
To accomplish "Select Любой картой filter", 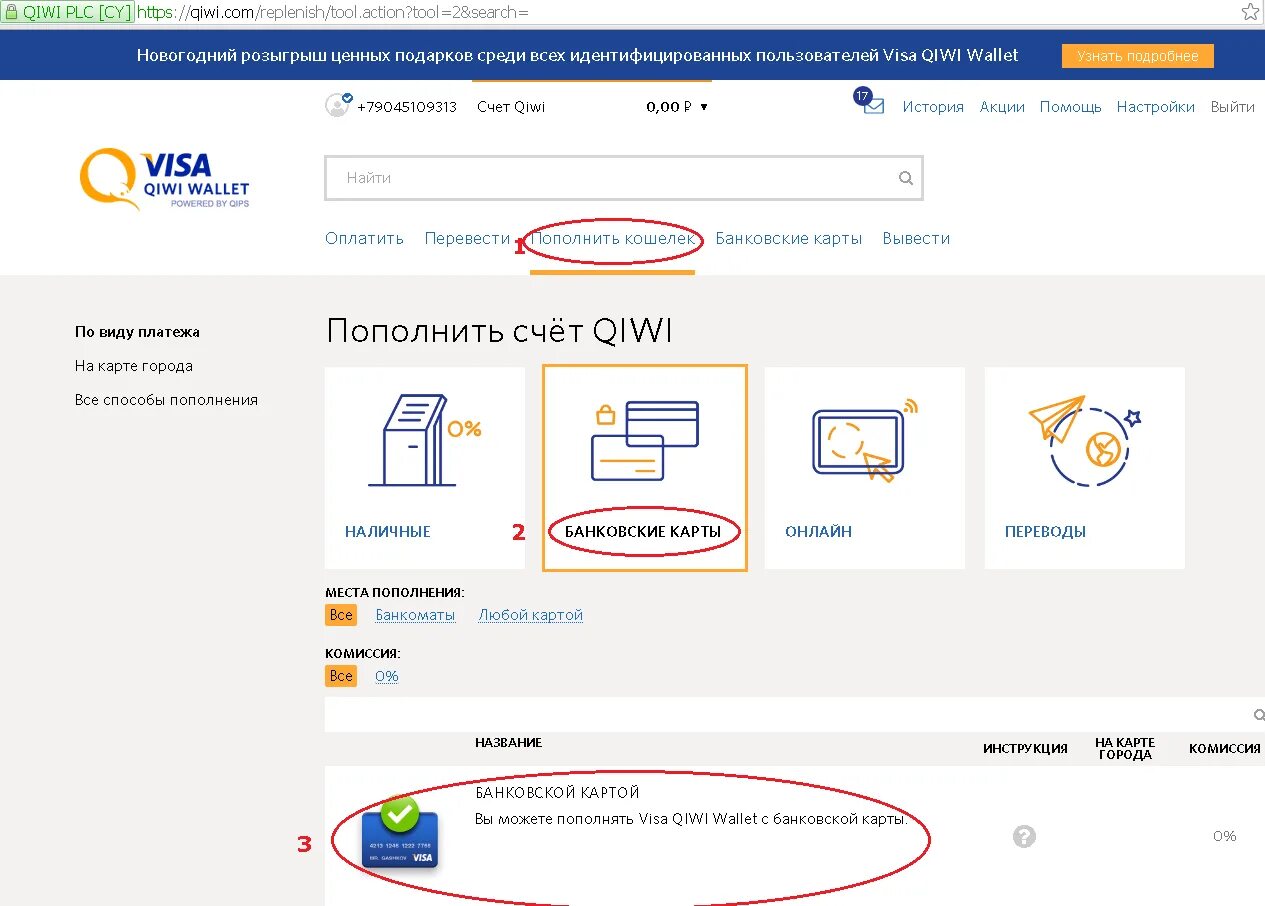I will click(x=531, y=615).
